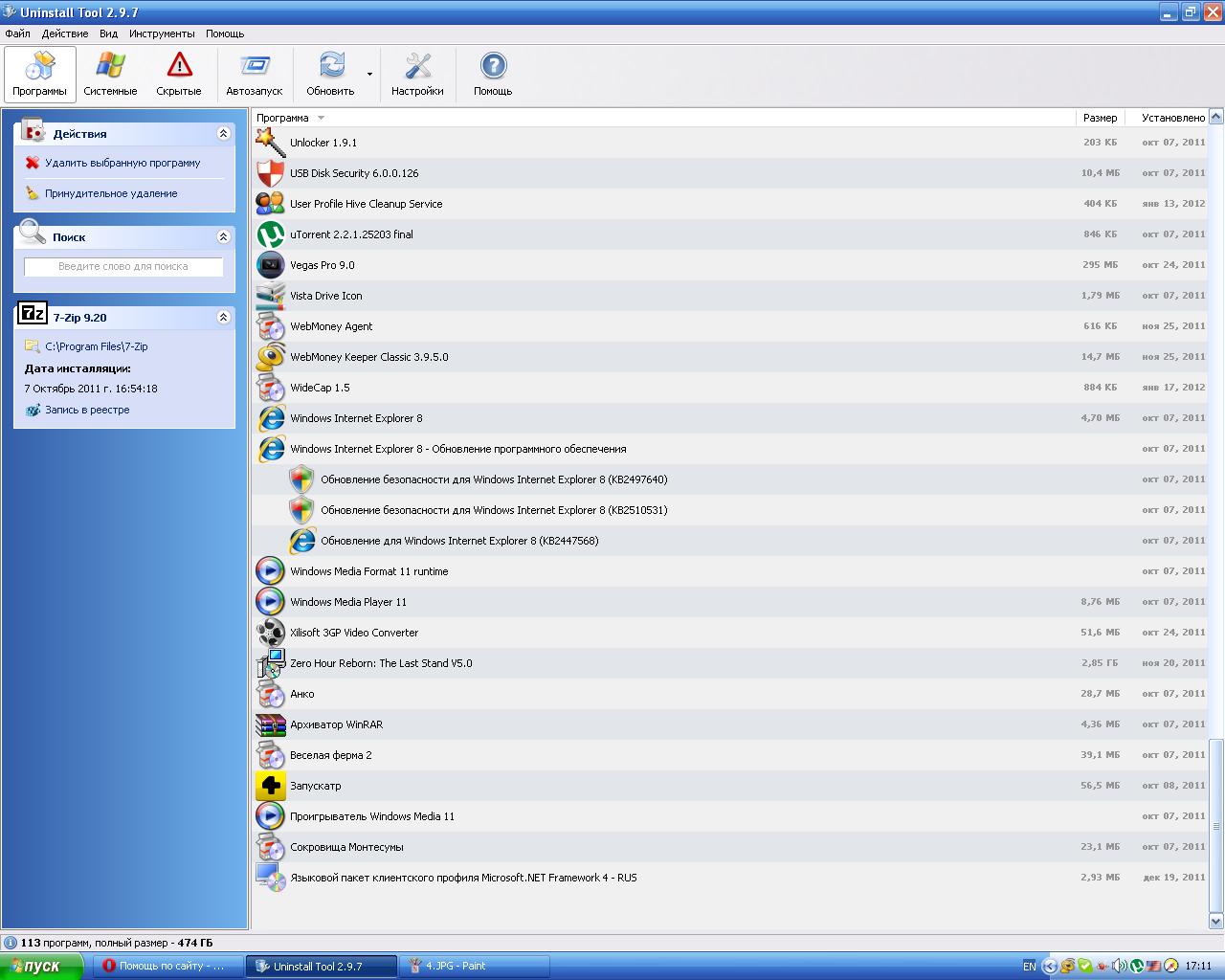
Task: Select the WideCap 1.5 icon
Action: tap(271, 388)
